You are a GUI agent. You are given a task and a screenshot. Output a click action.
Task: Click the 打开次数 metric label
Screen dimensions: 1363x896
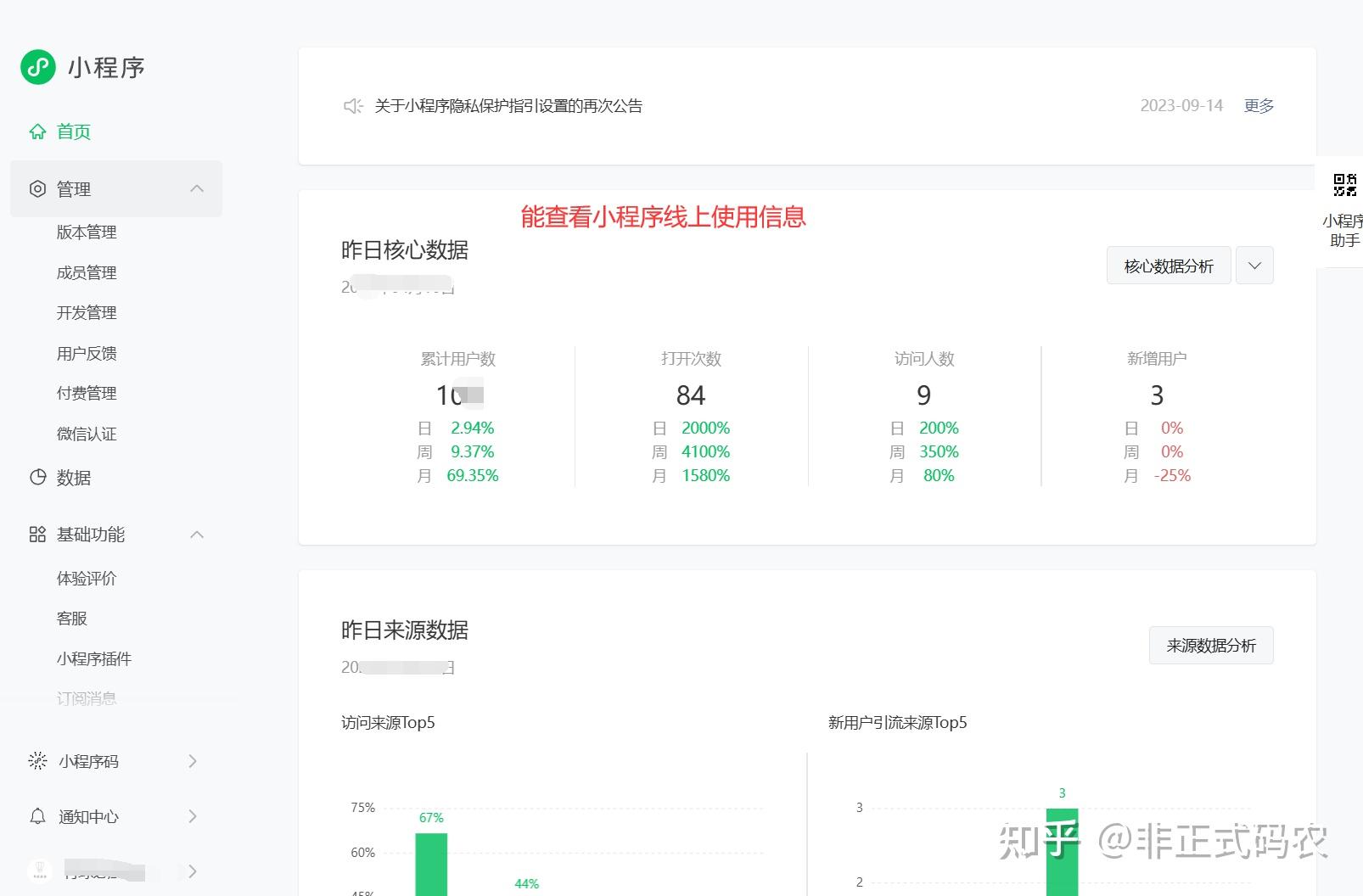pyautogui.click(x=692, y=359)
